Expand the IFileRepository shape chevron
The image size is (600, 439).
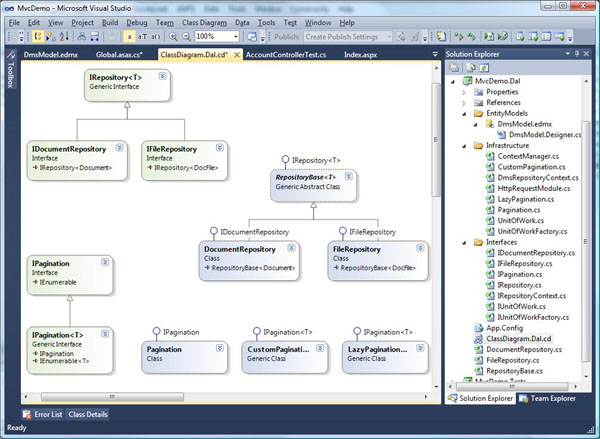pyautogui.click(x=220, y=147)
